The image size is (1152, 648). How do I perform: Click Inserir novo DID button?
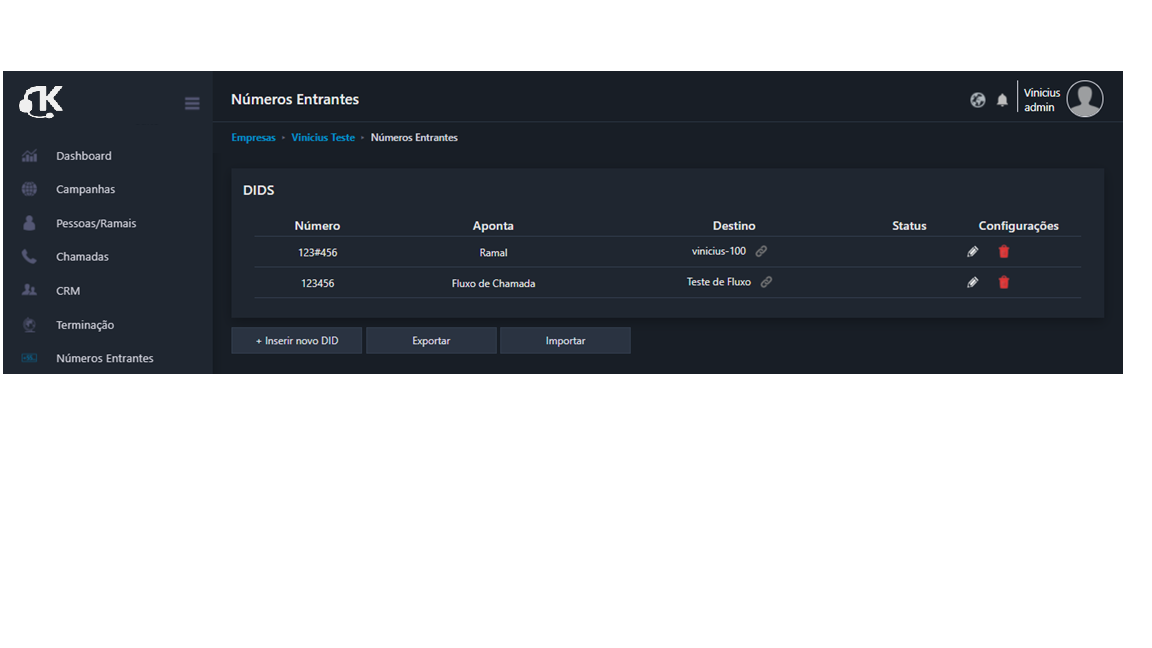click(x=297, y=341)
